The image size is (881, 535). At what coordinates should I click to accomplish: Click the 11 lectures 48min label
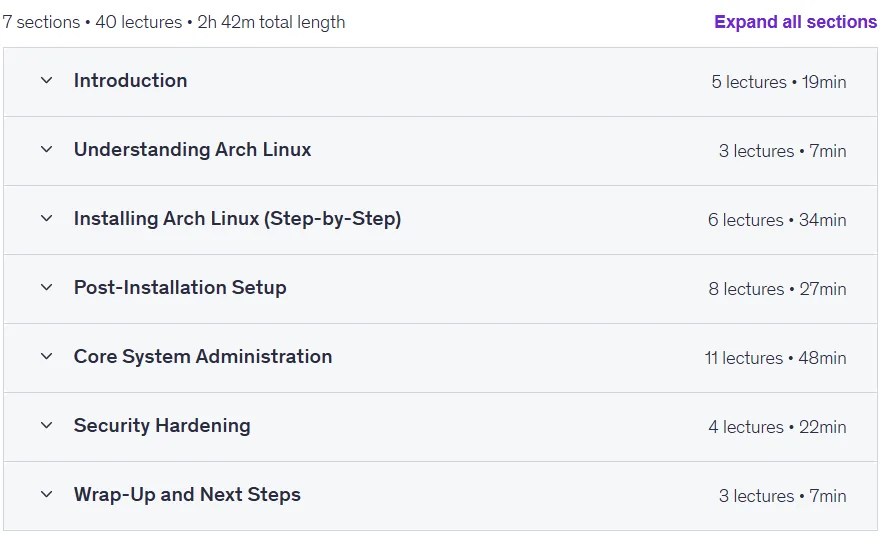tap(775, 358)
